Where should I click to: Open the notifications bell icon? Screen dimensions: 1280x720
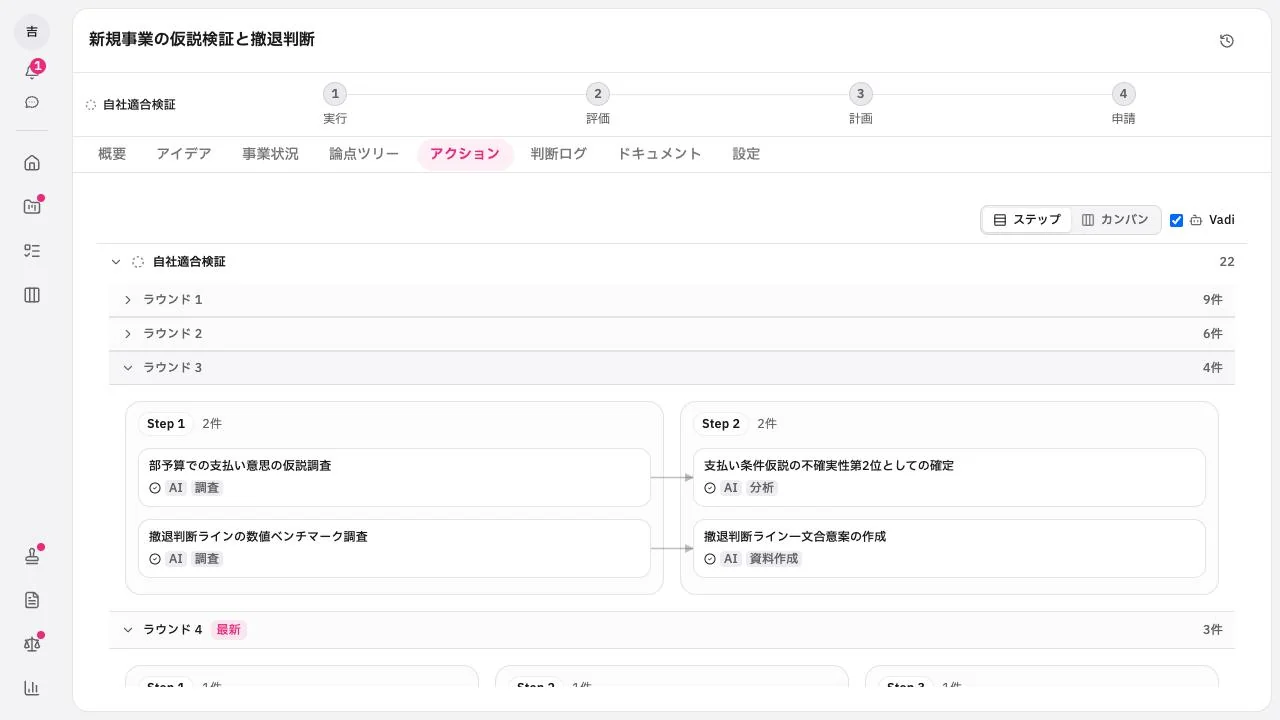pos(32,71)
